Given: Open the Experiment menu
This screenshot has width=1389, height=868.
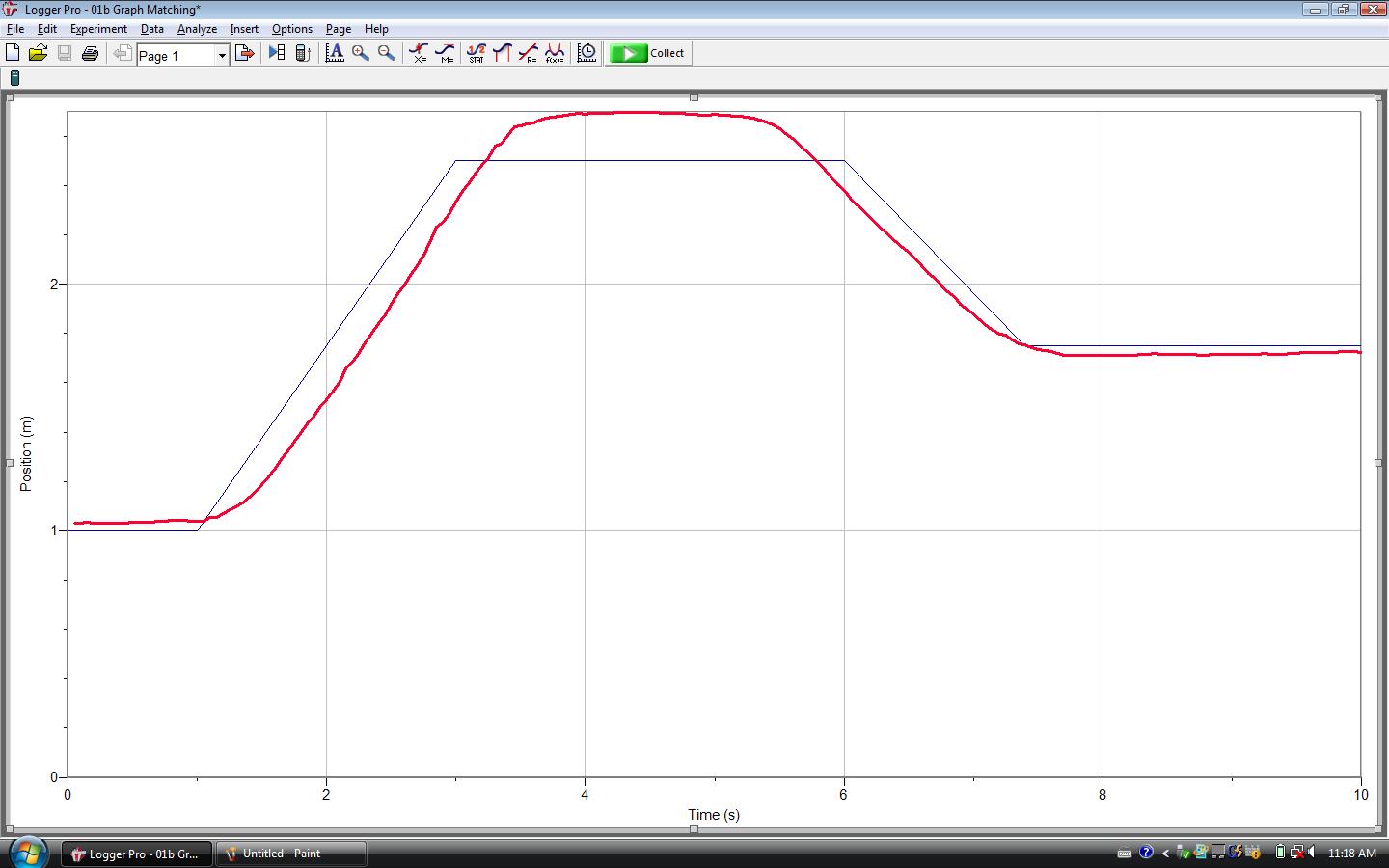Looking at the screenshot, I should (x=98, y=28).
